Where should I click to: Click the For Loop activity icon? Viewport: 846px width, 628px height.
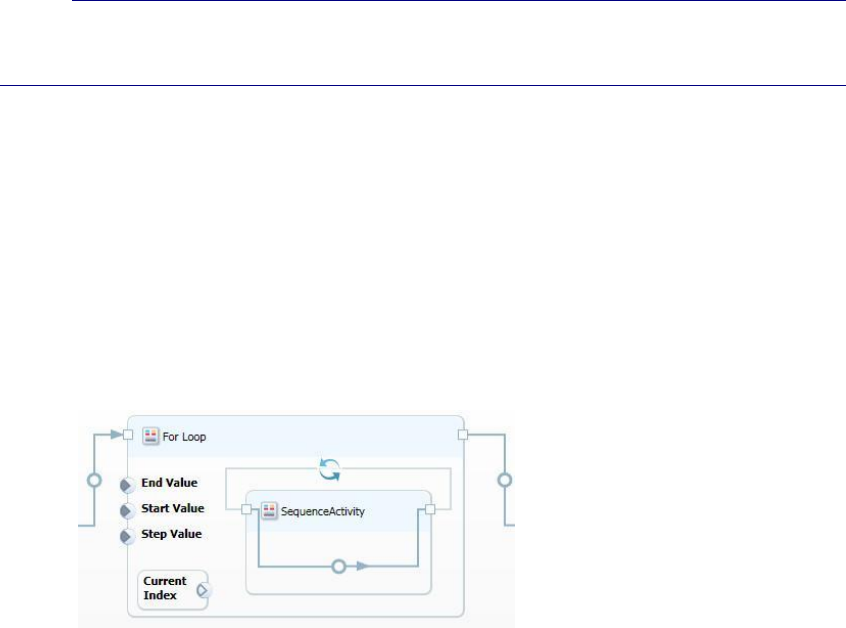pyautogui.click(x=151, y=435)
